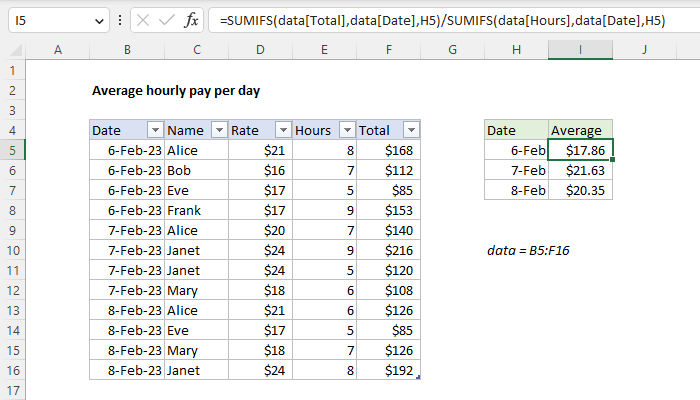The image size is (700, 400).
Task: Select row 5 header
Action: point(12,150)
